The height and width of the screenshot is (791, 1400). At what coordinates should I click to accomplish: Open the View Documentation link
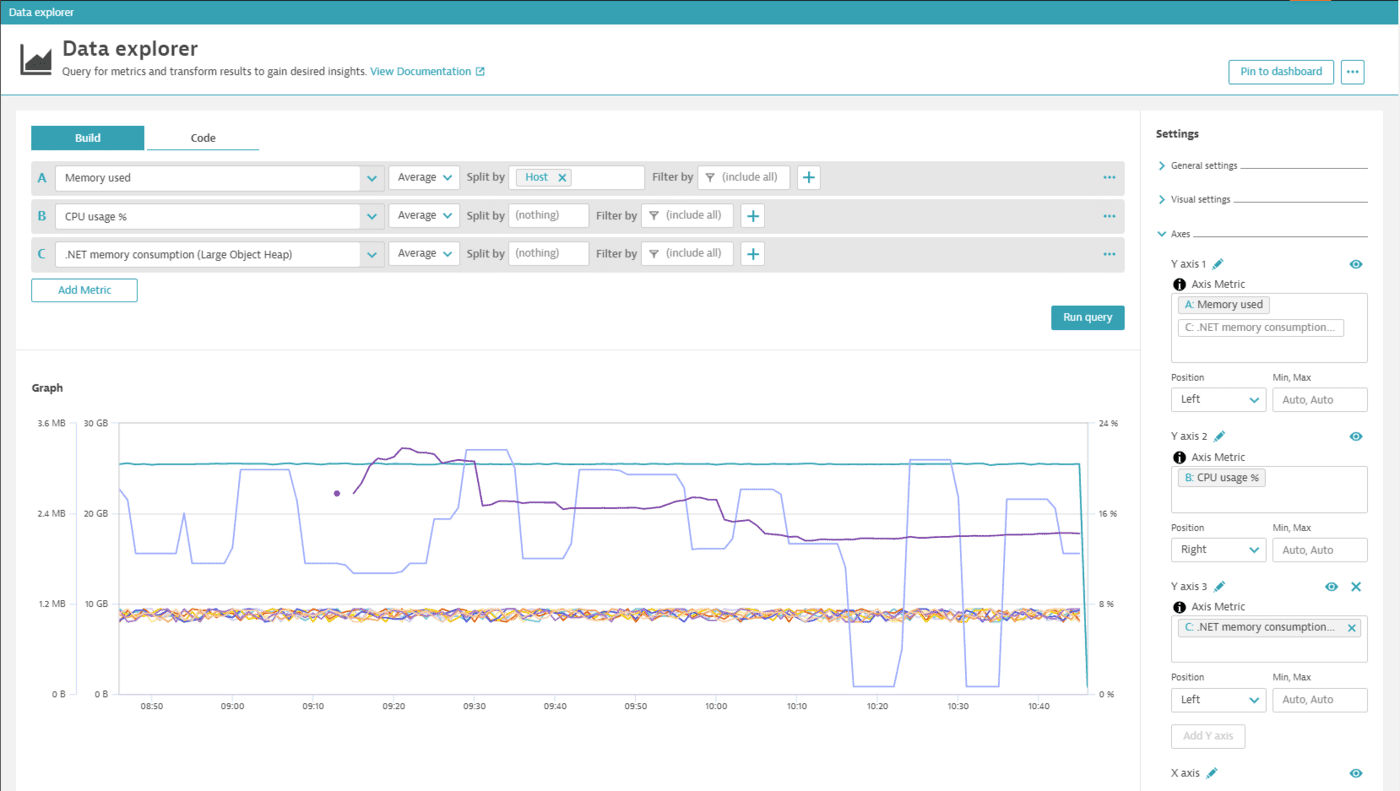click(x=420, y=71)
